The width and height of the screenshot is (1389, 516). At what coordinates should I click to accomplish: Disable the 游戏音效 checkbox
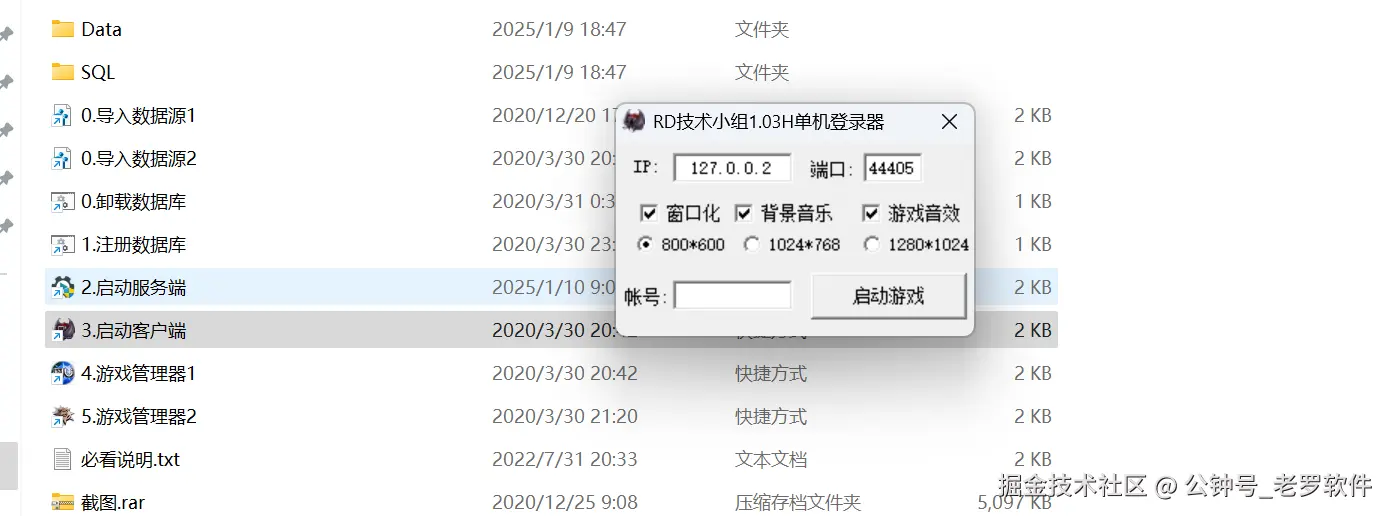(870, 213)
